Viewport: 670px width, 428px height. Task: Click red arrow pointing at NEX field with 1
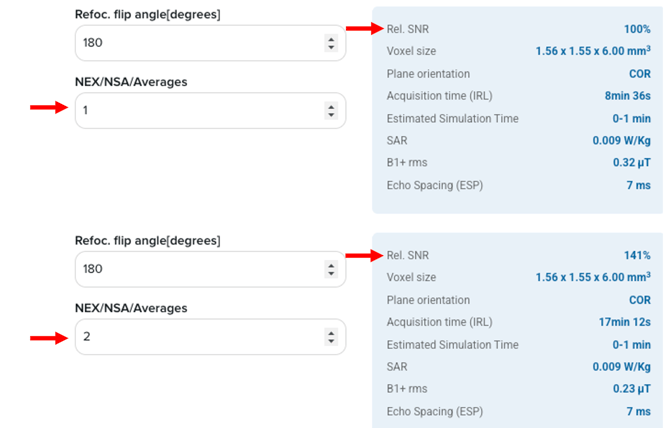pos(47,108)
